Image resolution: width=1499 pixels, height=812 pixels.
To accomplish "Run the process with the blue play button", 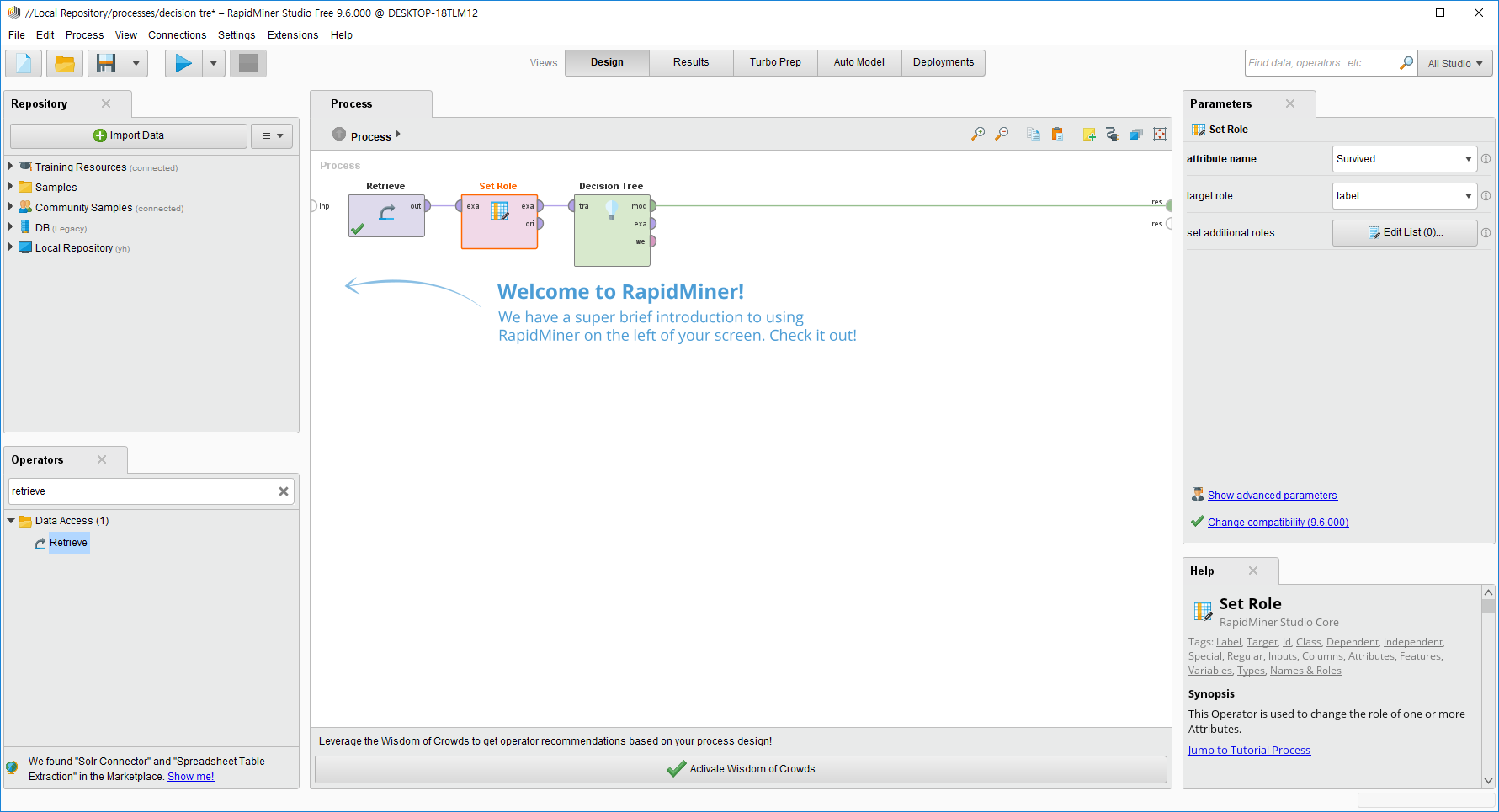I will click(x=183, y=63).
